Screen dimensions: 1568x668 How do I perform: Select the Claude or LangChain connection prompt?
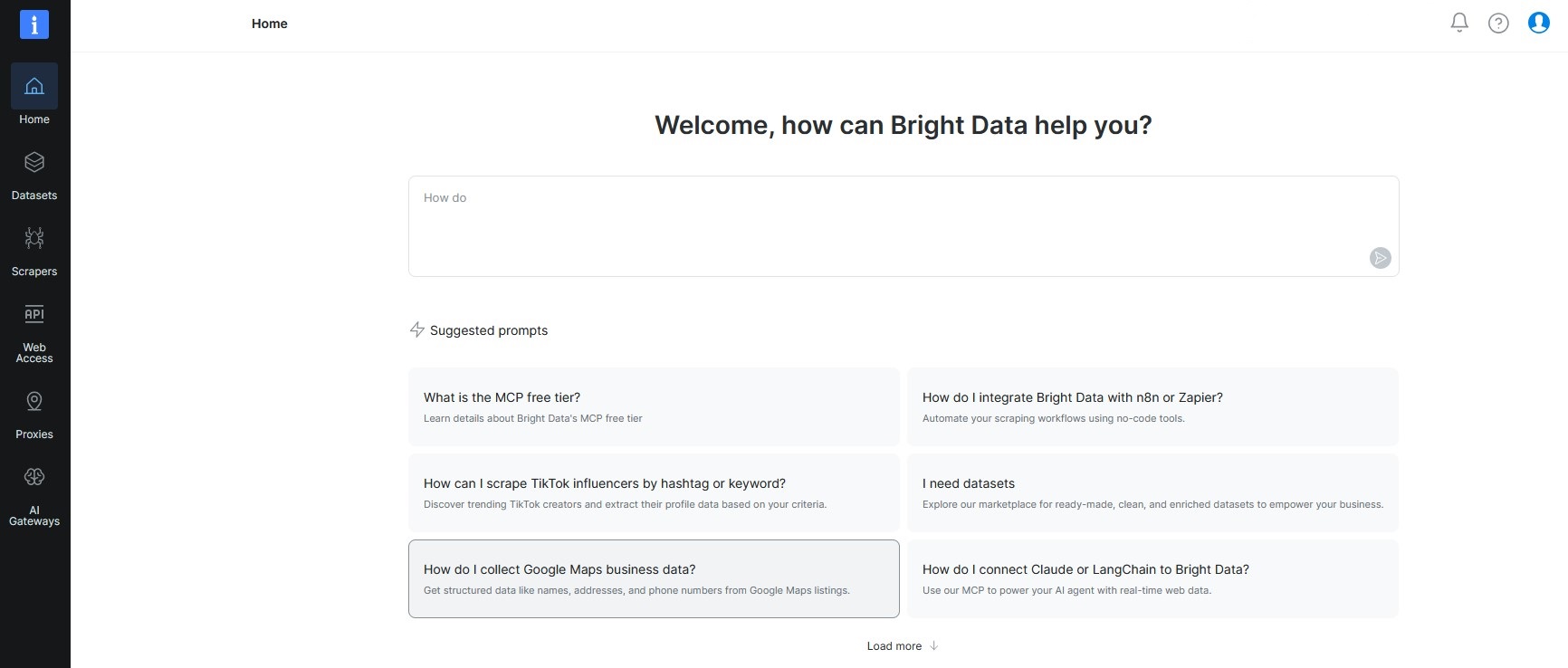[x=1152, y=578]
